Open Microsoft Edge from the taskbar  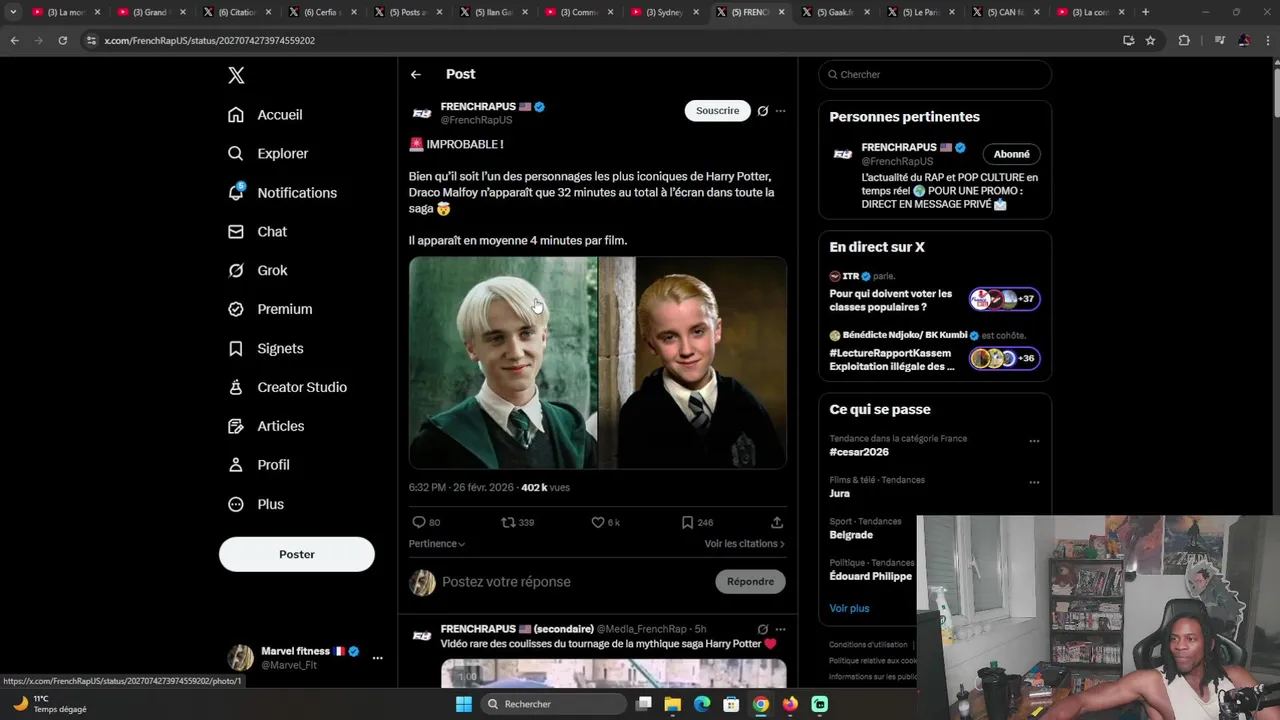point(702,704)
